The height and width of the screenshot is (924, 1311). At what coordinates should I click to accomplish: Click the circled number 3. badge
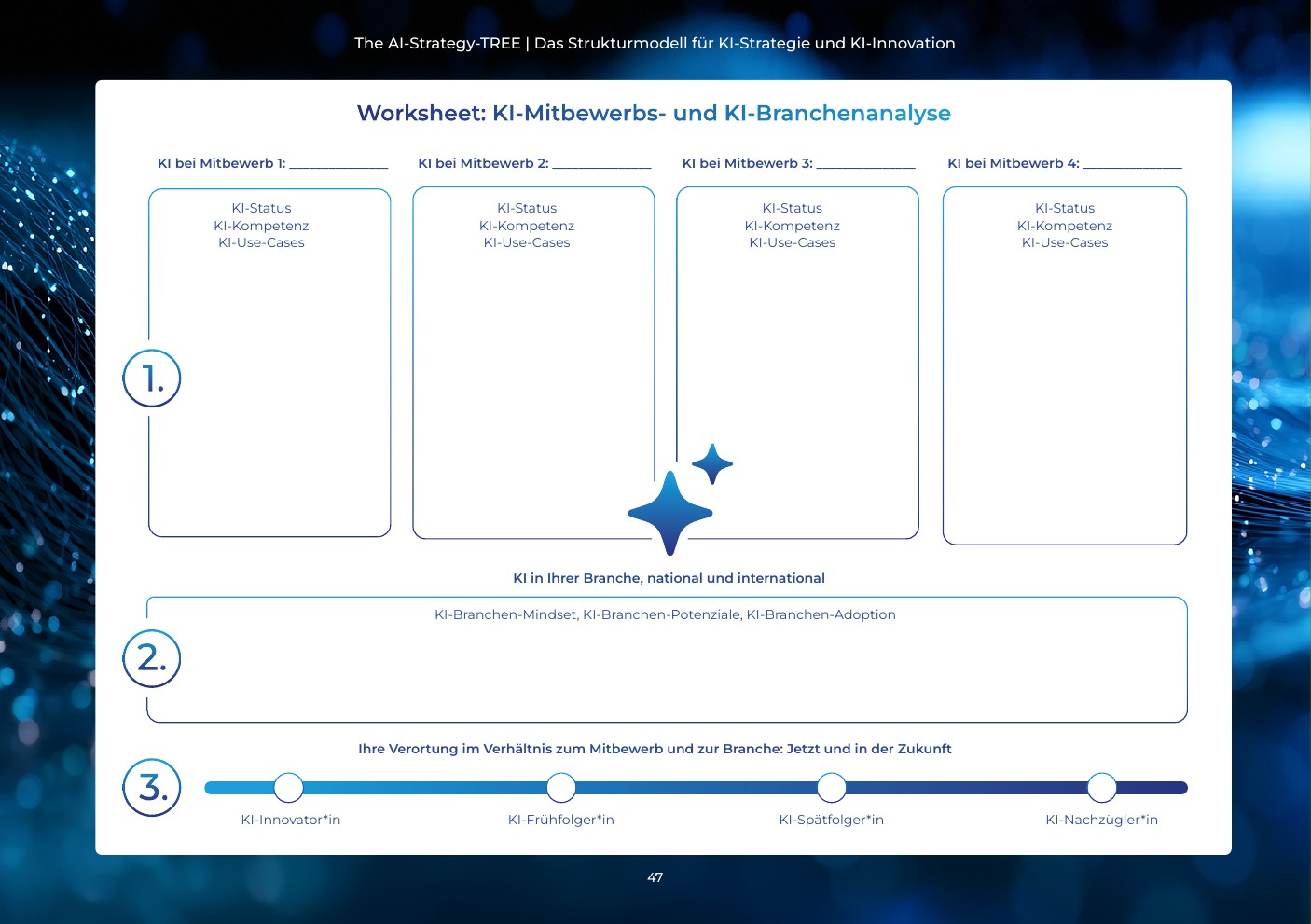pyautogui.click(x=152, y=787)
